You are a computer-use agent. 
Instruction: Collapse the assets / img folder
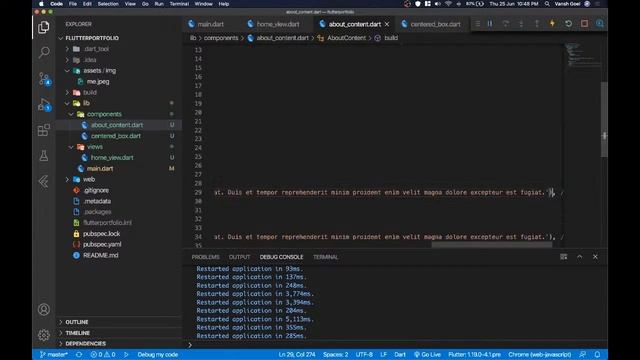click(x=99, y=71)
